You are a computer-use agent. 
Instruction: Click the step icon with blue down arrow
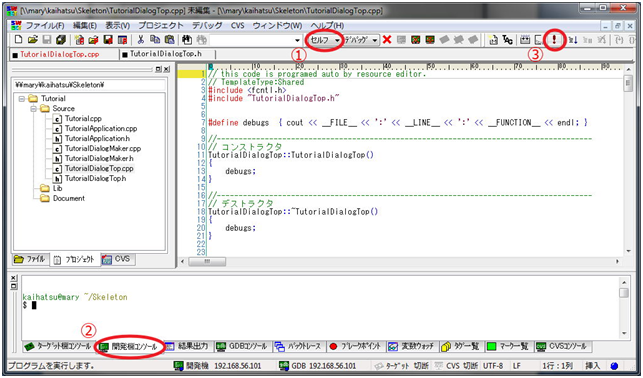pos(573,40)
